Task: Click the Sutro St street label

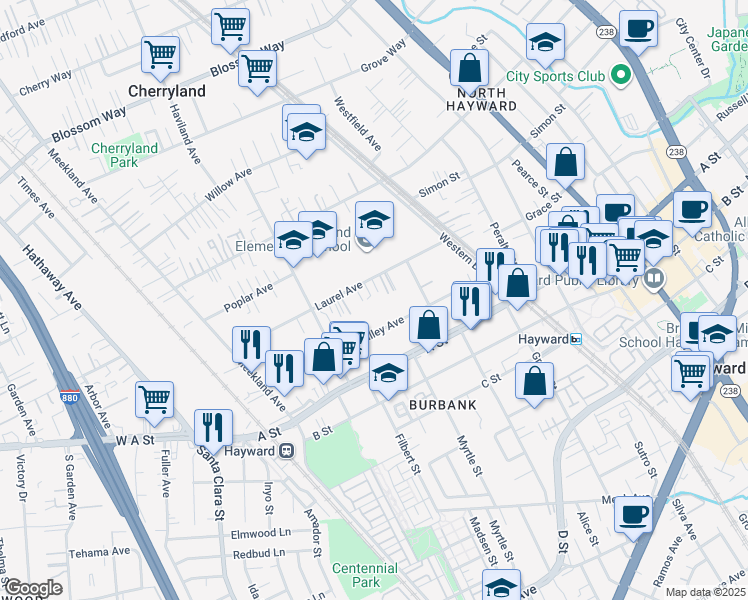Action: point(645,460)
